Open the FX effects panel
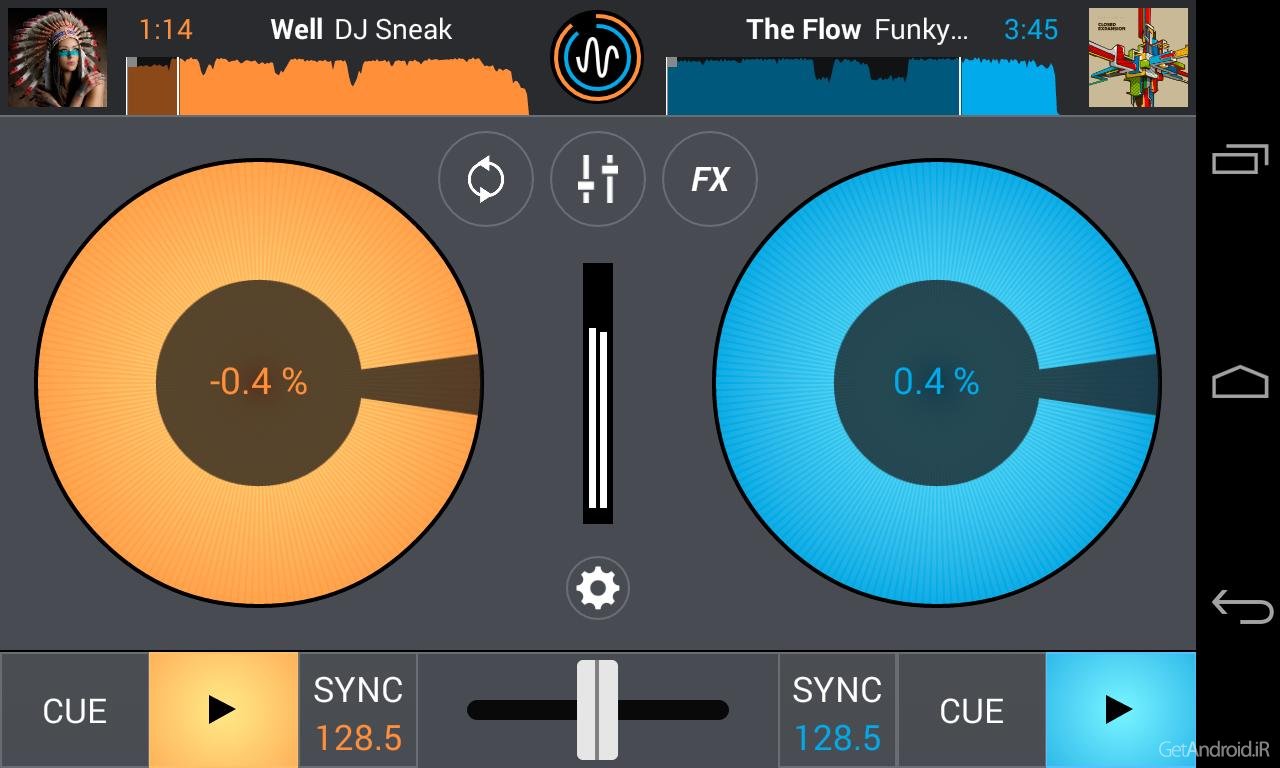Viewport: 1280px width, 768px height. coord(710,180)
